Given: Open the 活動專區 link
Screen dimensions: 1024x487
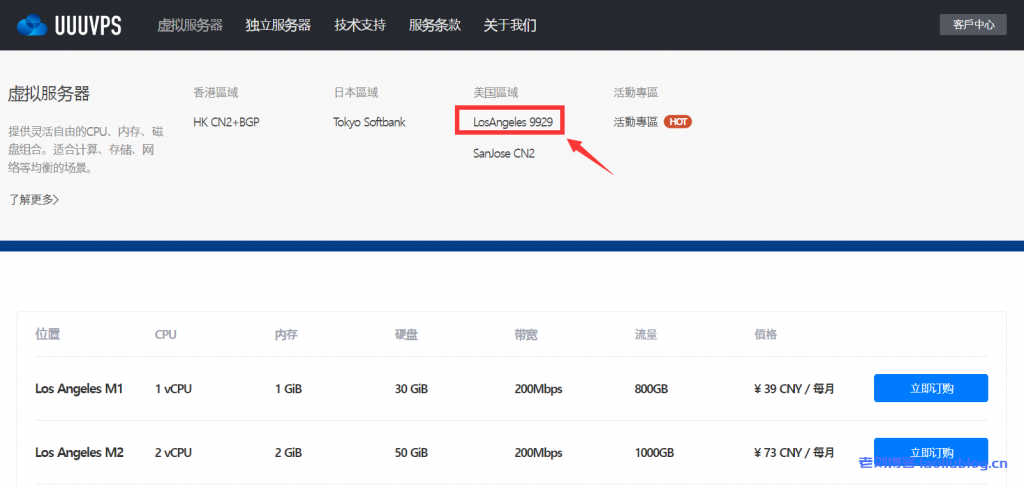Looking at the screenshot, I should click(635, 121).
